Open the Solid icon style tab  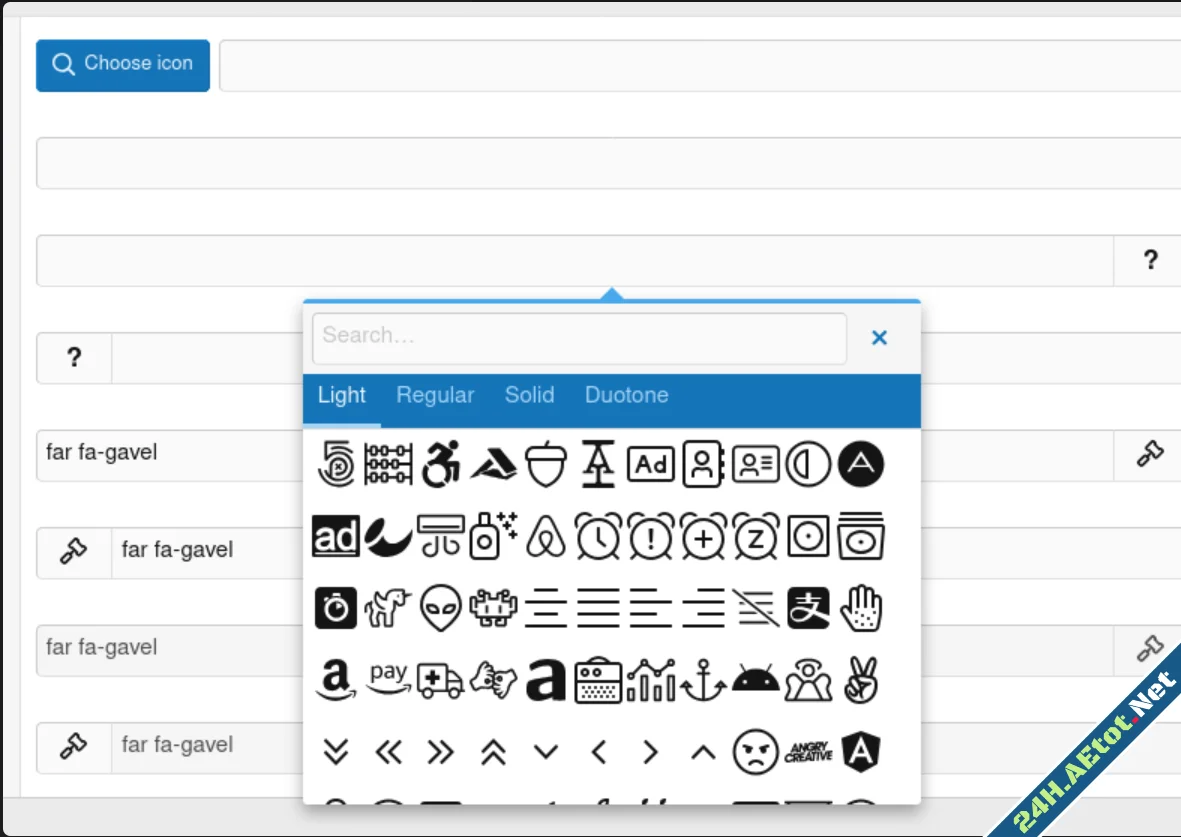529,395
